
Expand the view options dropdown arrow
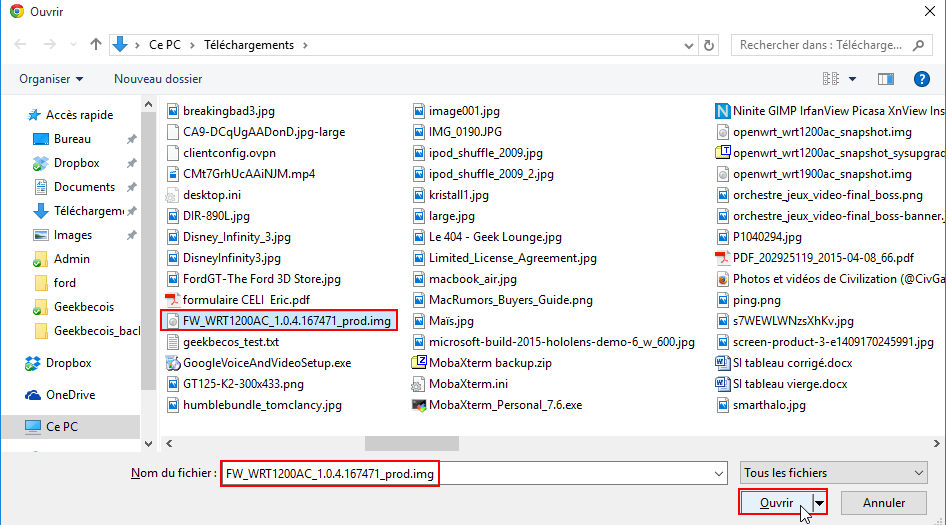853,79
